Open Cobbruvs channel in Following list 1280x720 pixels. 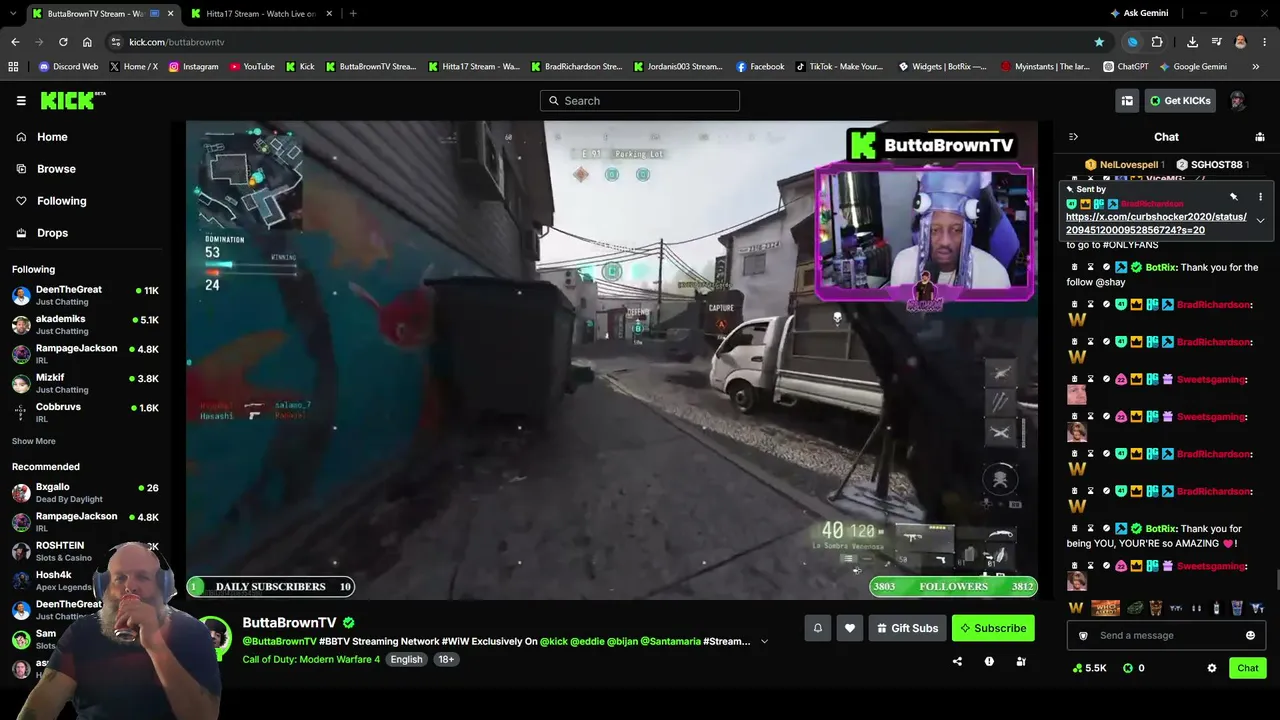coord(85,412)
